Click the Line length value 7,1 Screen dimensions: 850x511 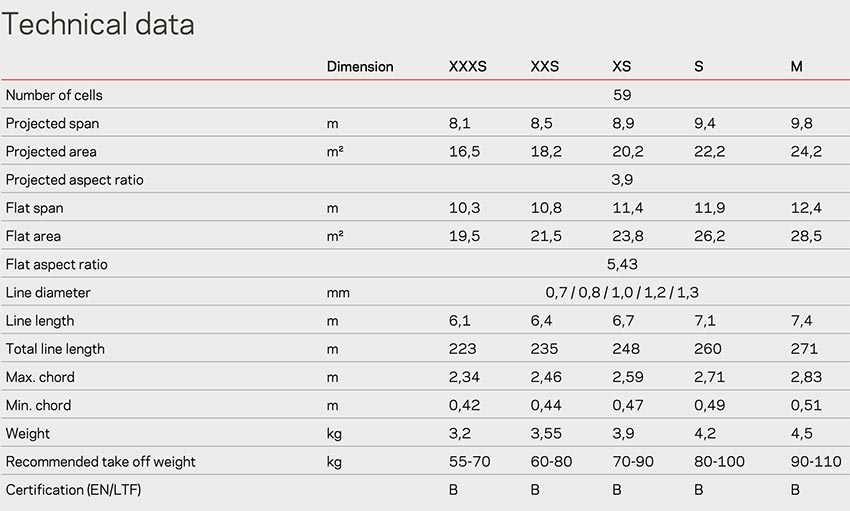point(705,321)
